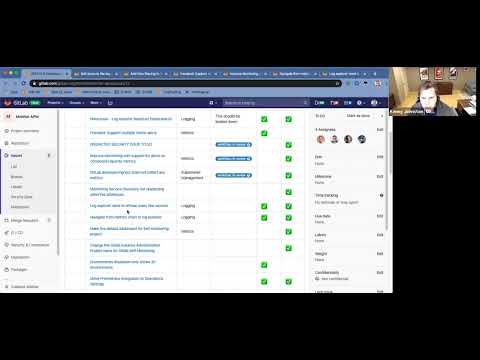The image size is (480, 360).
Task: Select Service Desk under Issues
Action: [21, 197]
